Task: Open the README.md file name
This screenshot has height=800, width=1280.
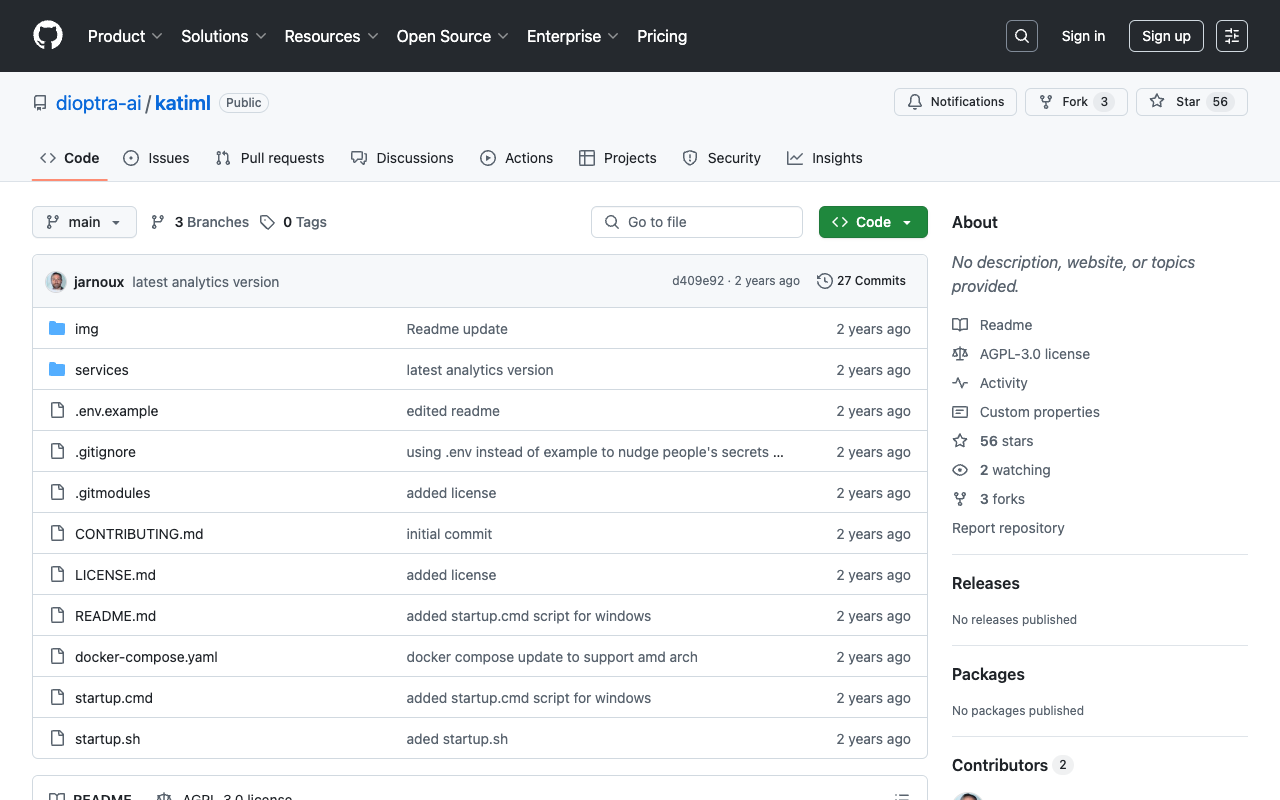Action: pos(115,616)
